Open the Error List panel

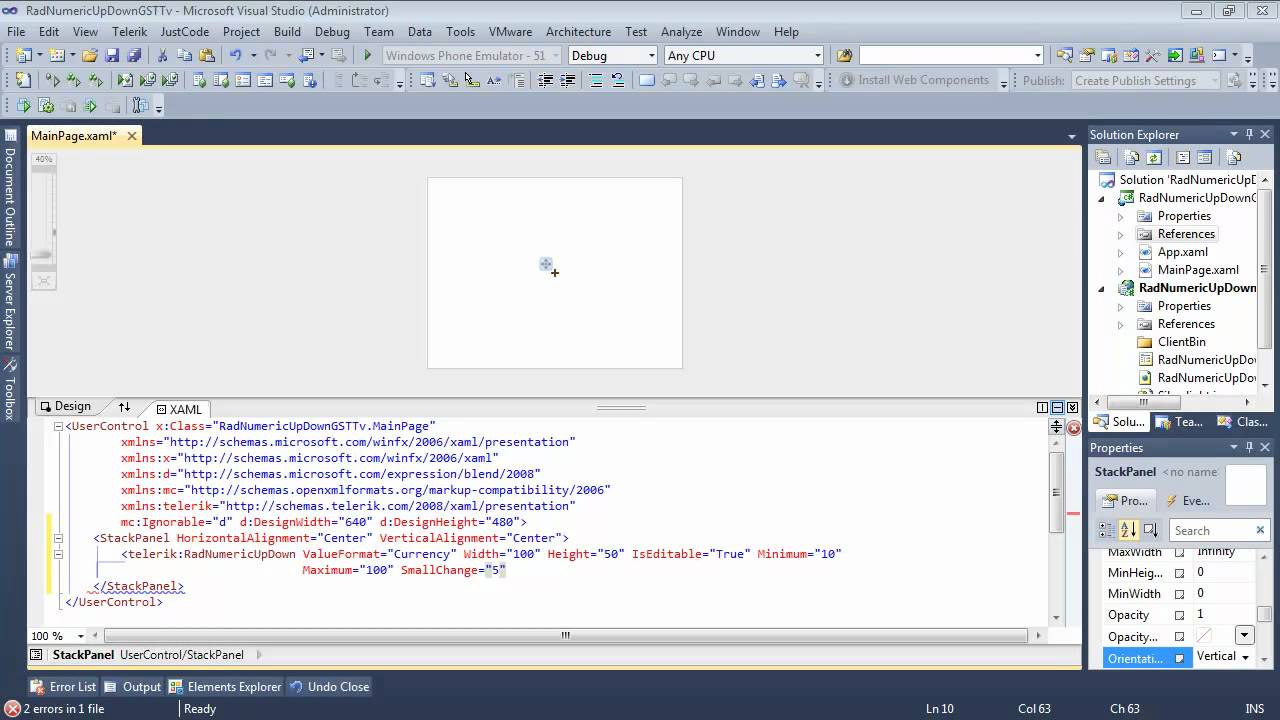pyautogui.click(x=63, y=687)
